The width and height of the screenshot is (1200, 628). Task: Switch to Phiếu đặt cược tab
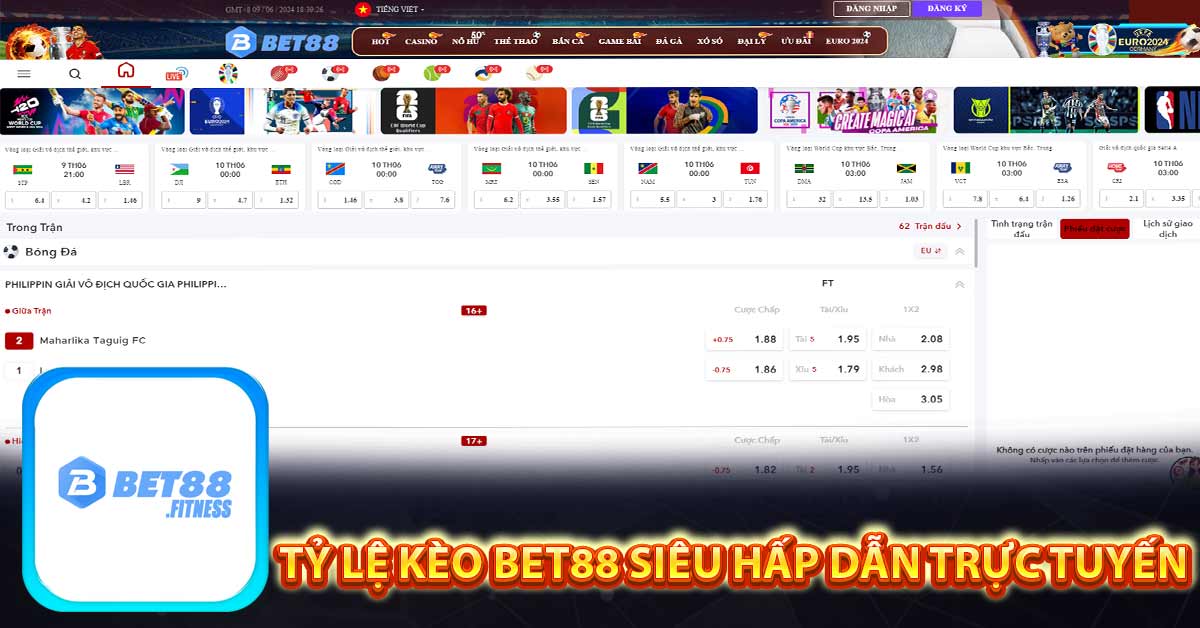(x=1095, y=229)
